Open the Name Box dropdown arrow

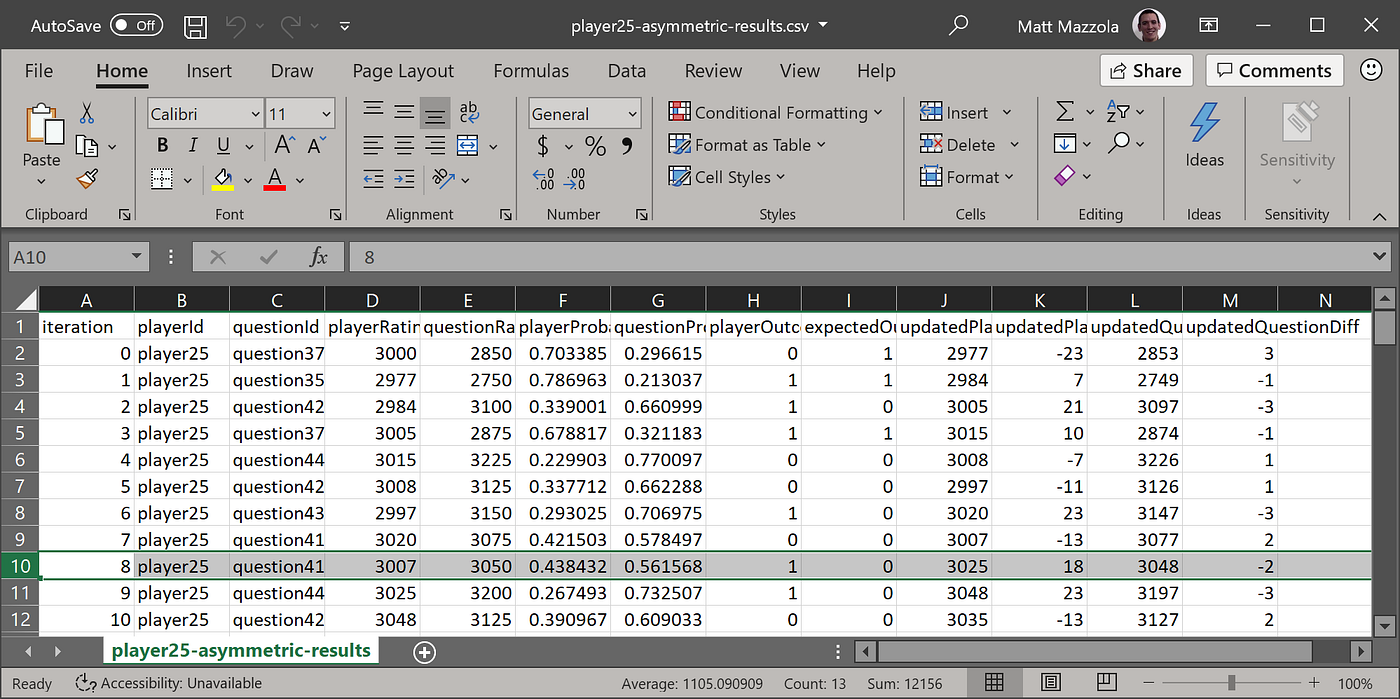(x=137, y=257)
